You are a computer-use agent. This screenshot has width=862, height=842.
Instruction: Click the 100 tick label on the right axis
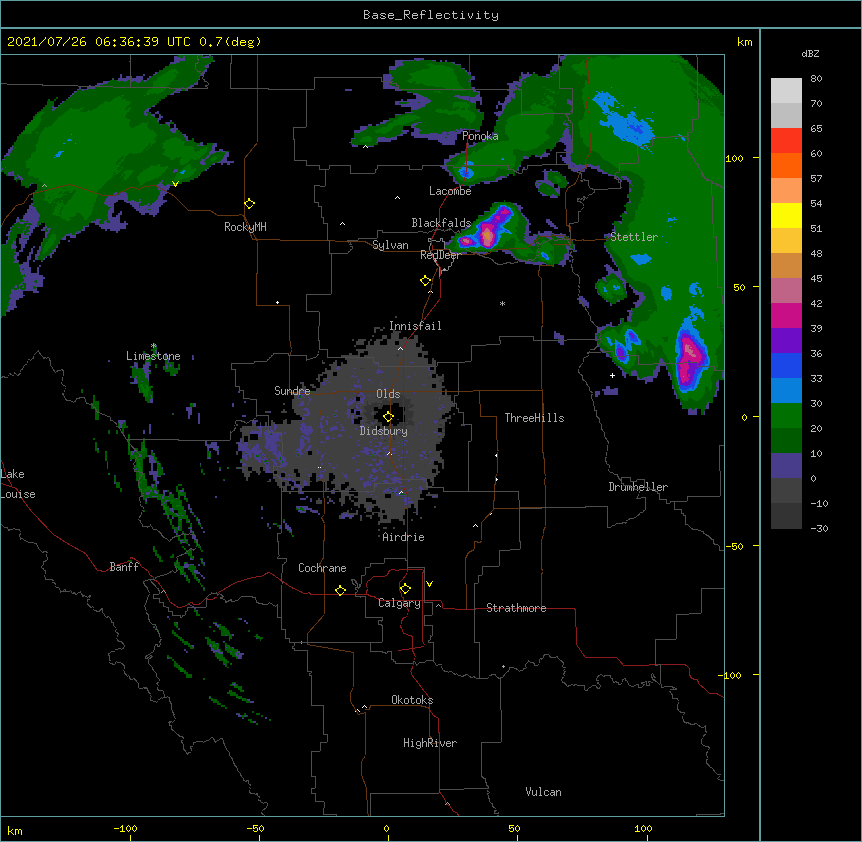[734, 158]
